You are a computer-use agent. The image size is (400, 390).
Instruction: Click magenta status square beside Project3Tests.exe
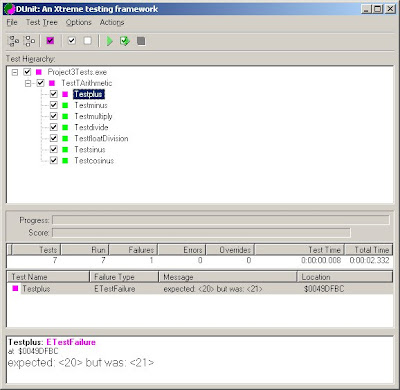(39, 72)
